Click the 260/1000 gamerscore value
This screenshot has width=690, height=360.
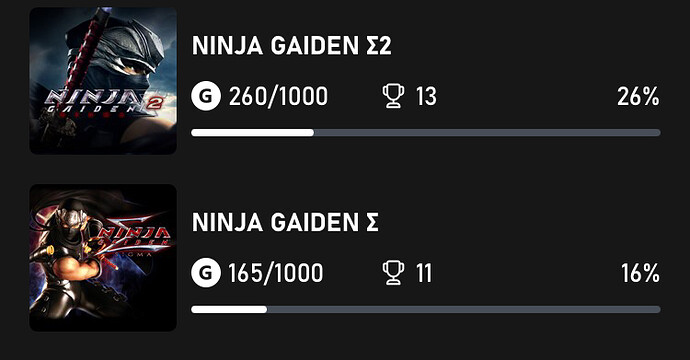278,96
